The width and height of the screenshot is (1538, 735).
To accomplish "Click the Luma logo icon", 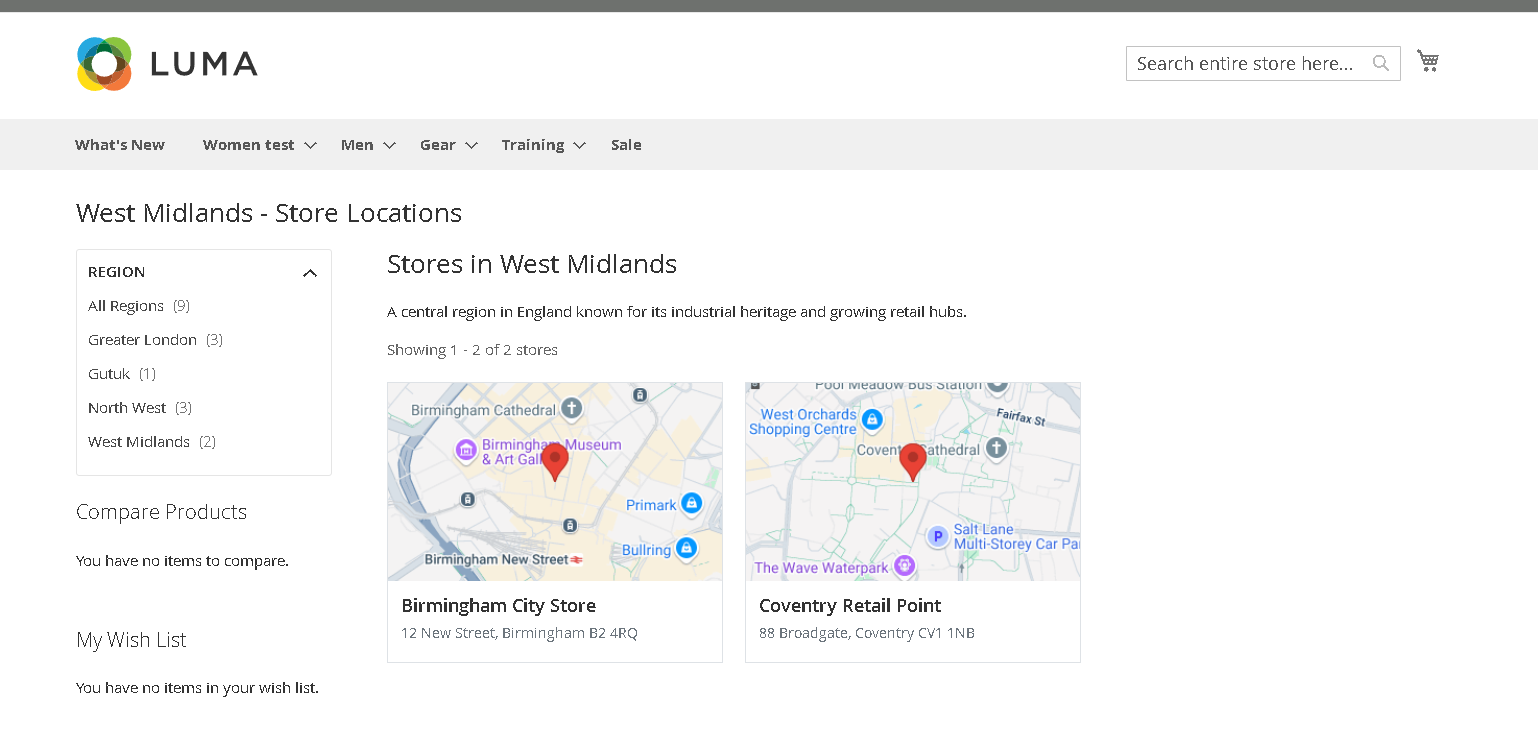I will point(104,64).
